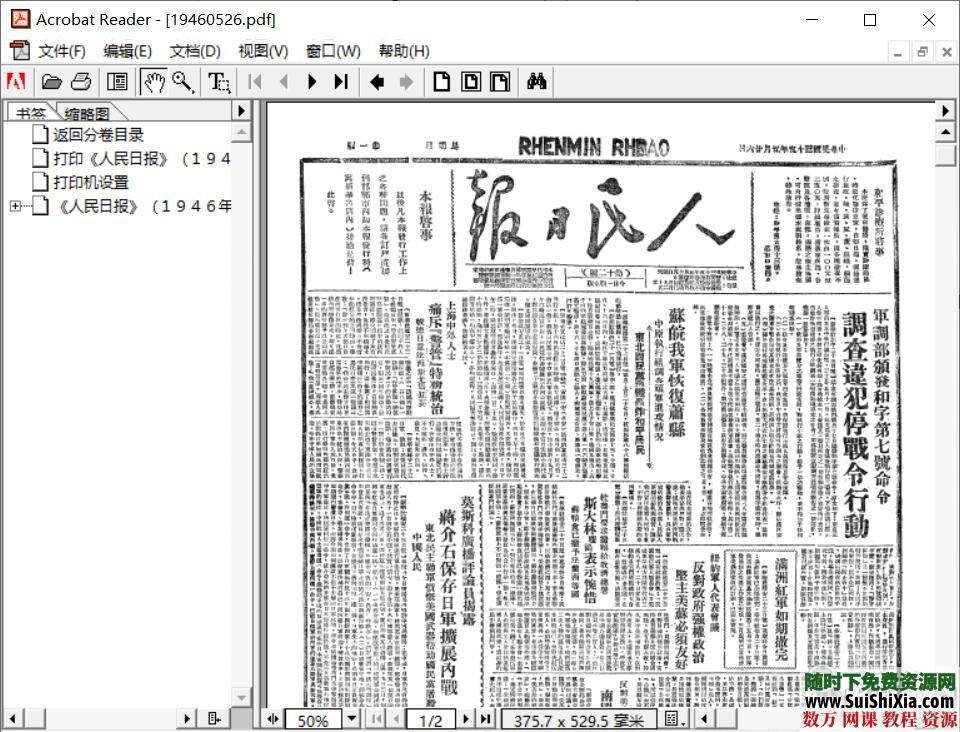Click the Print icon in the toolbar
This screenshot has height=732, width=960.
80,82
